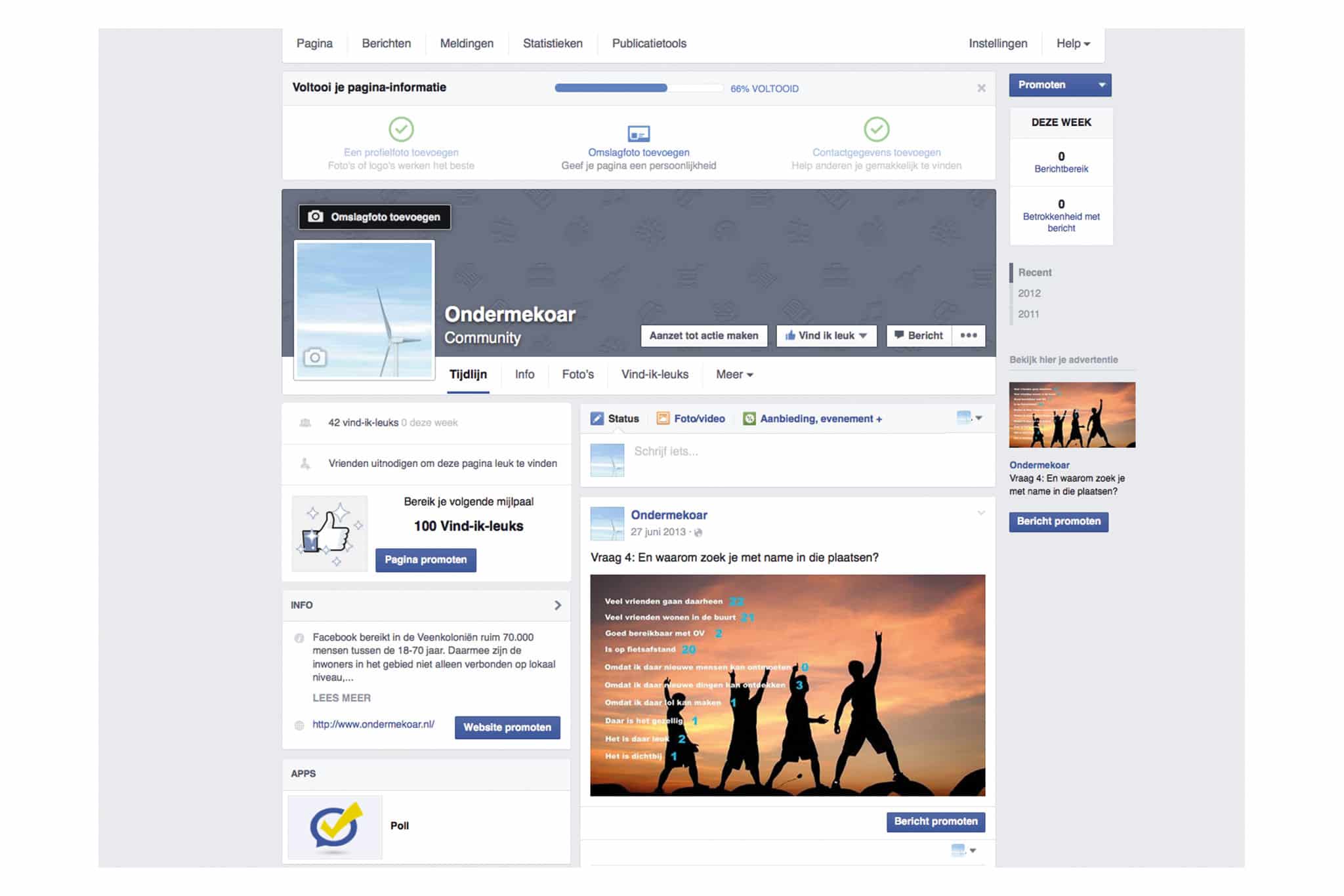Click Betrokkenheid met bericht stat link
1344x896 pixels.
point(1061,222)
